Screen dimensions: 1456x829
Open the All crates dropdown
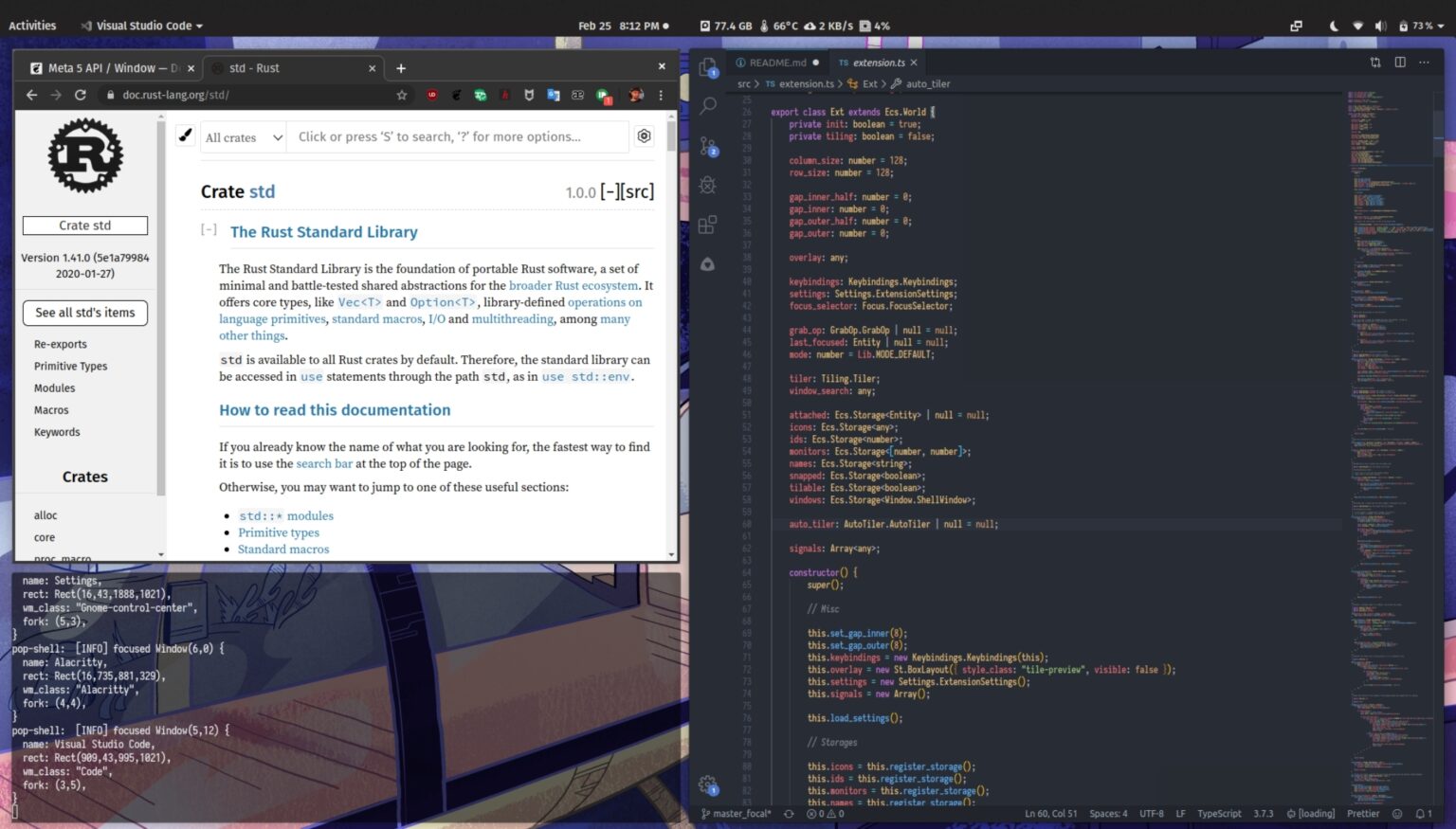coord(242,136)
